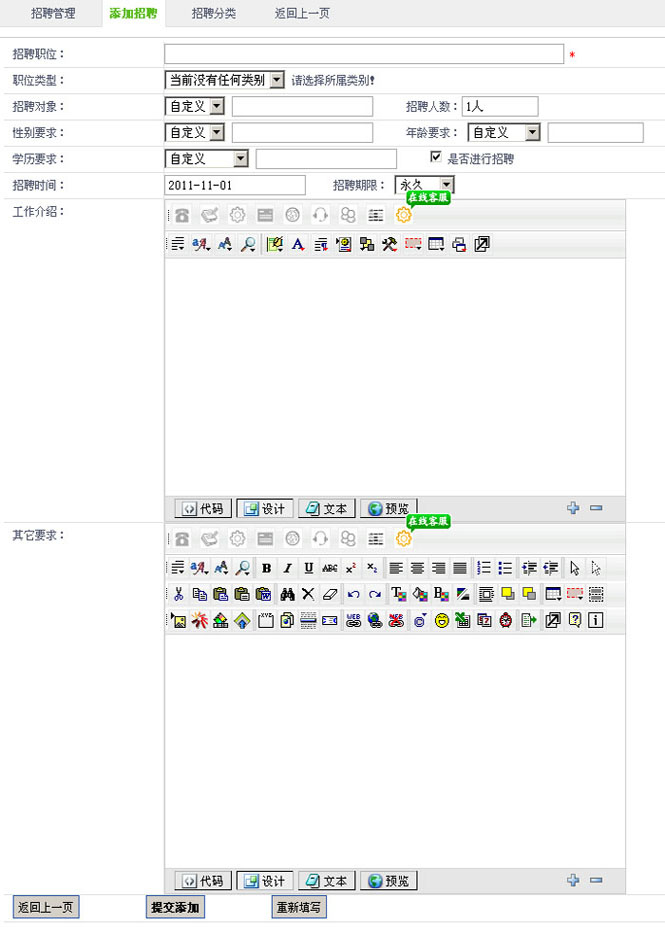The width and height of the screenshot is (665, 935).
Task: Click the Undo arrow icon
Action: 353,594
